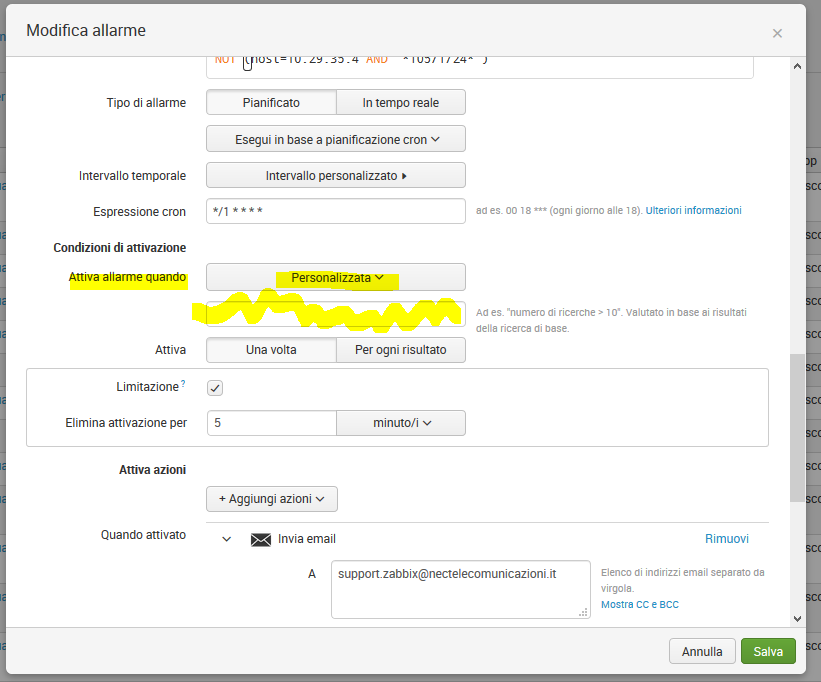This screenshot has height=682, width=821.
Task: Open the Personalizzata trigger condition dropdown
Action: pos(336,277)
